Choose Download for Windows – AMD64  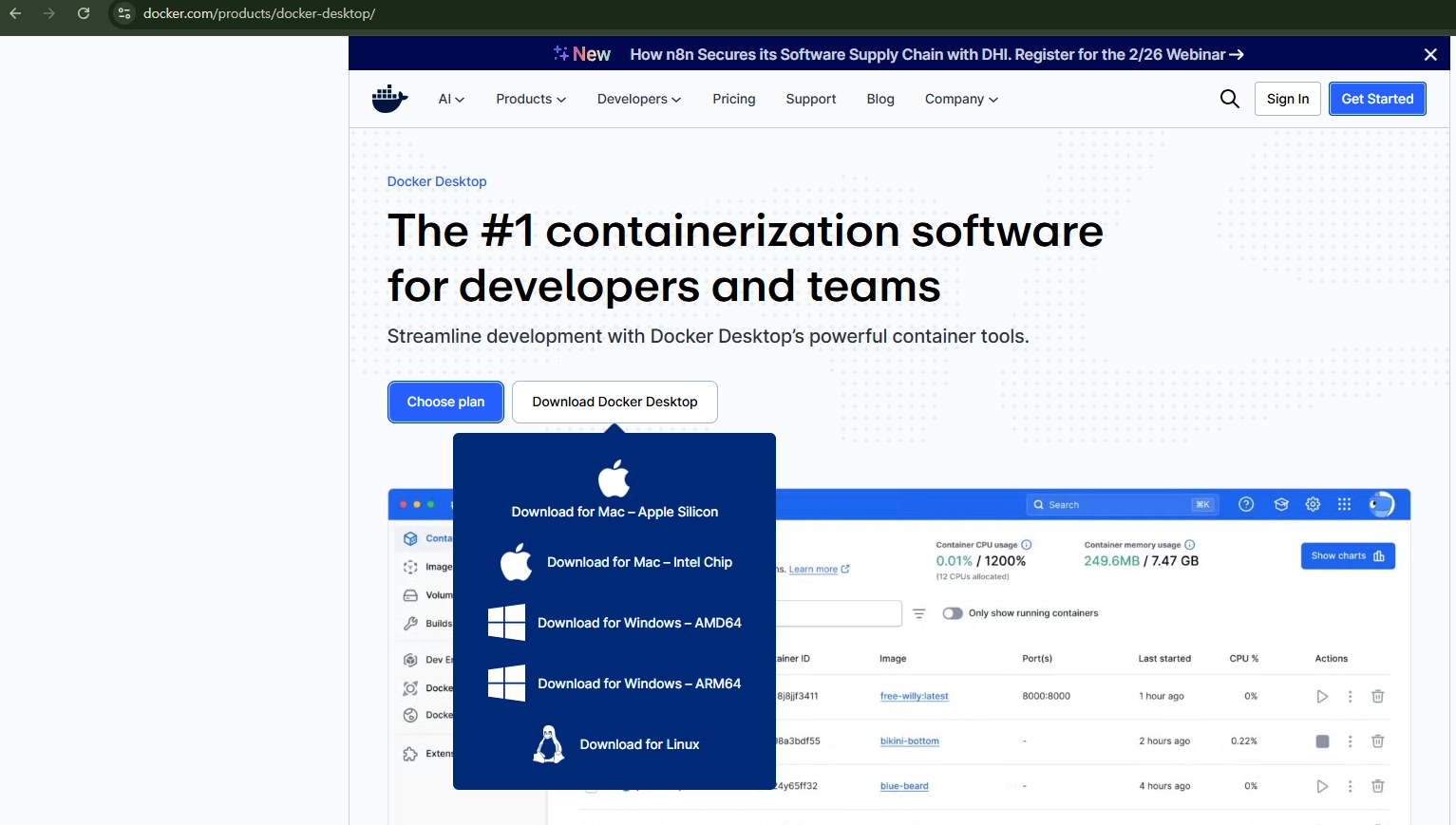(615, 623)
